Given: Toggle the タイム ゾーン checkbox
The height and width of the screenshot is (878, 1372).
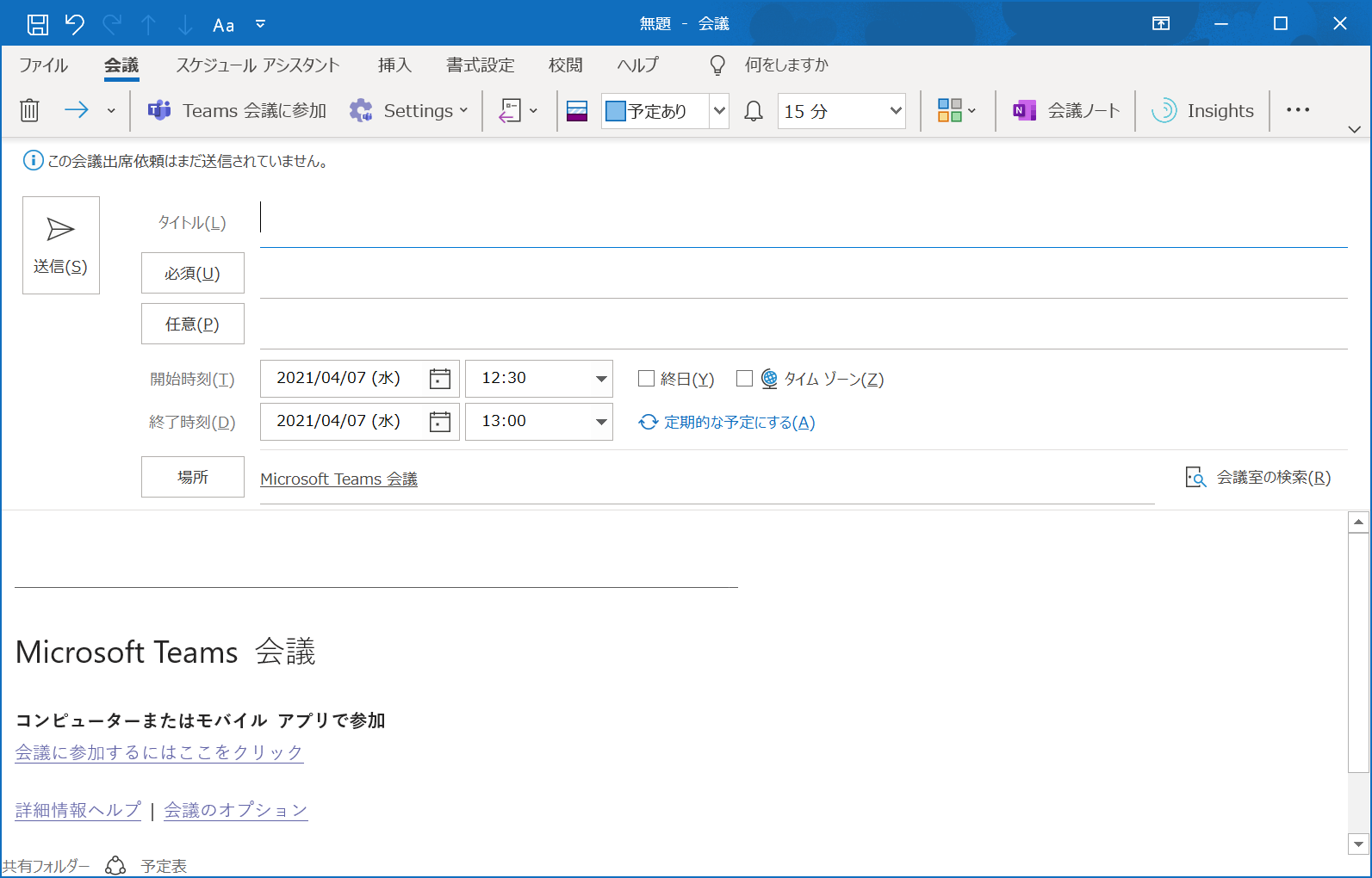Looking at the screenshot, I should (x=745, y=378).
